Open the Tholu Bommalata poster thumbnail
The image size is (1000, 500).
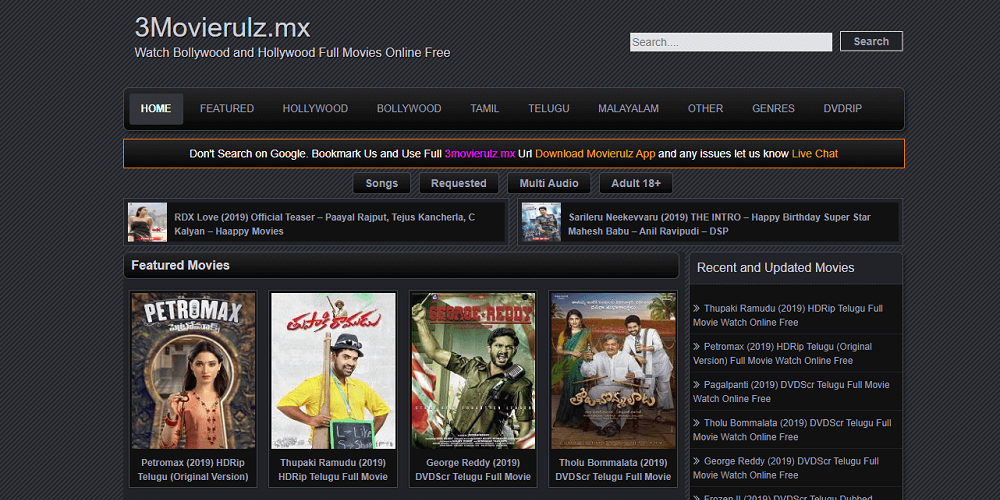[x=613, y=370]
